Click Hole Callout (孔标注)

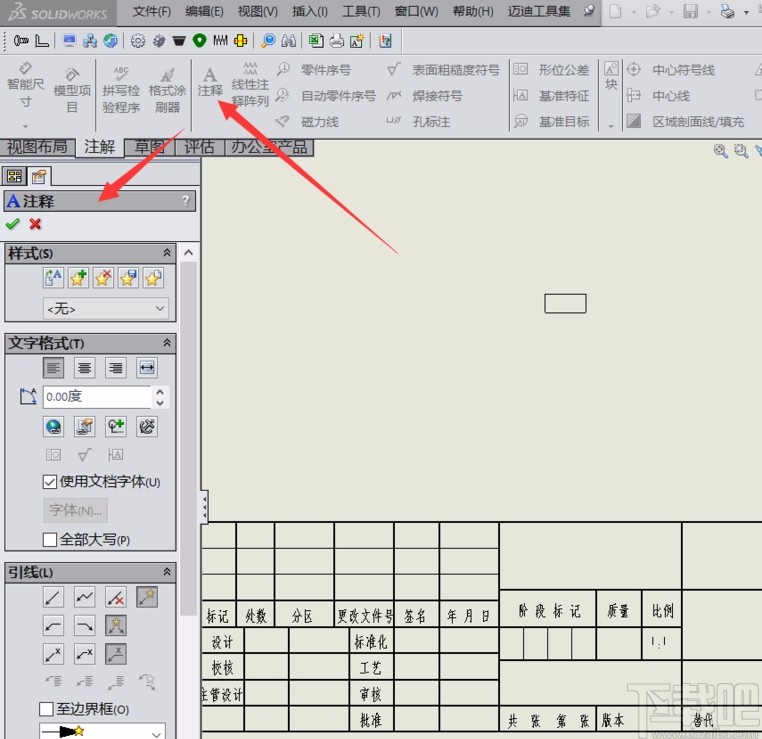coord(418,121)
